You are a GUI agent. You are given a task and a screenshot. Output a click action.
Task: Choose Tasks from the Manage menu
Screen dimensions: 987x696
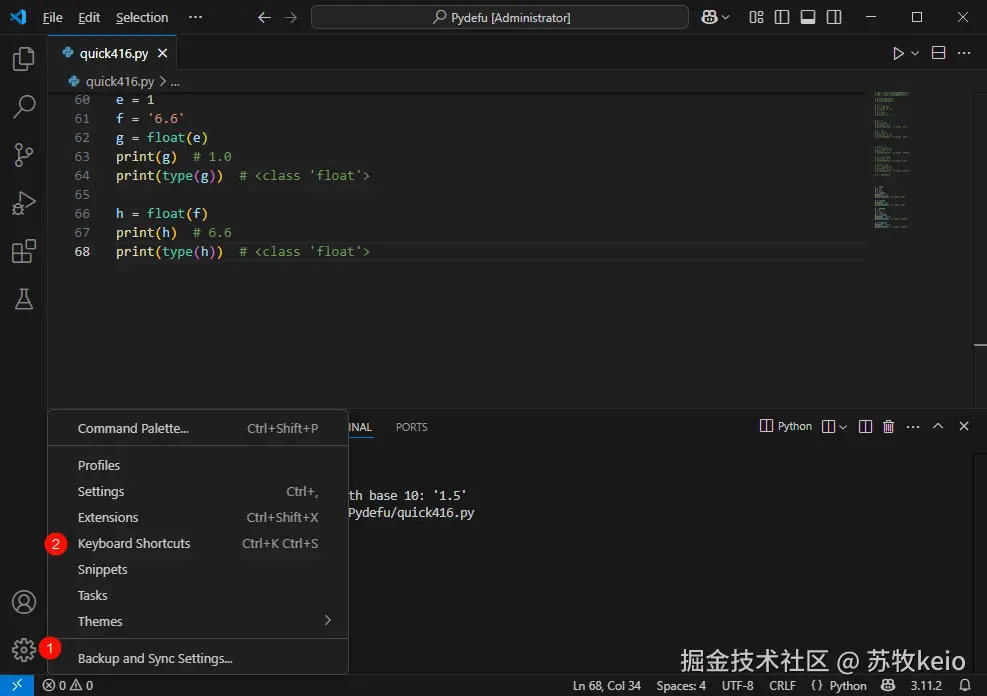tap(198, 595)
